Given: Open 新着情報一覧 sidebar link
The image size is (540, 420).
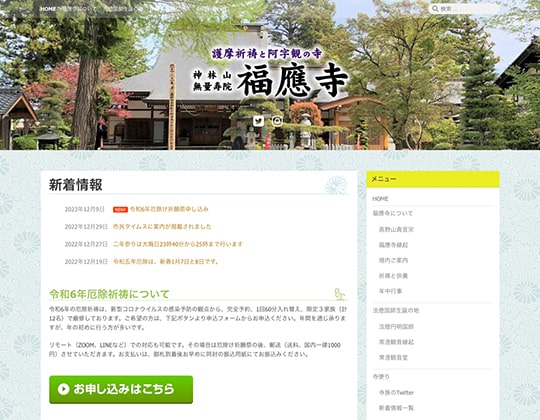Looking at the screenshot, I should tap(396, 408).
